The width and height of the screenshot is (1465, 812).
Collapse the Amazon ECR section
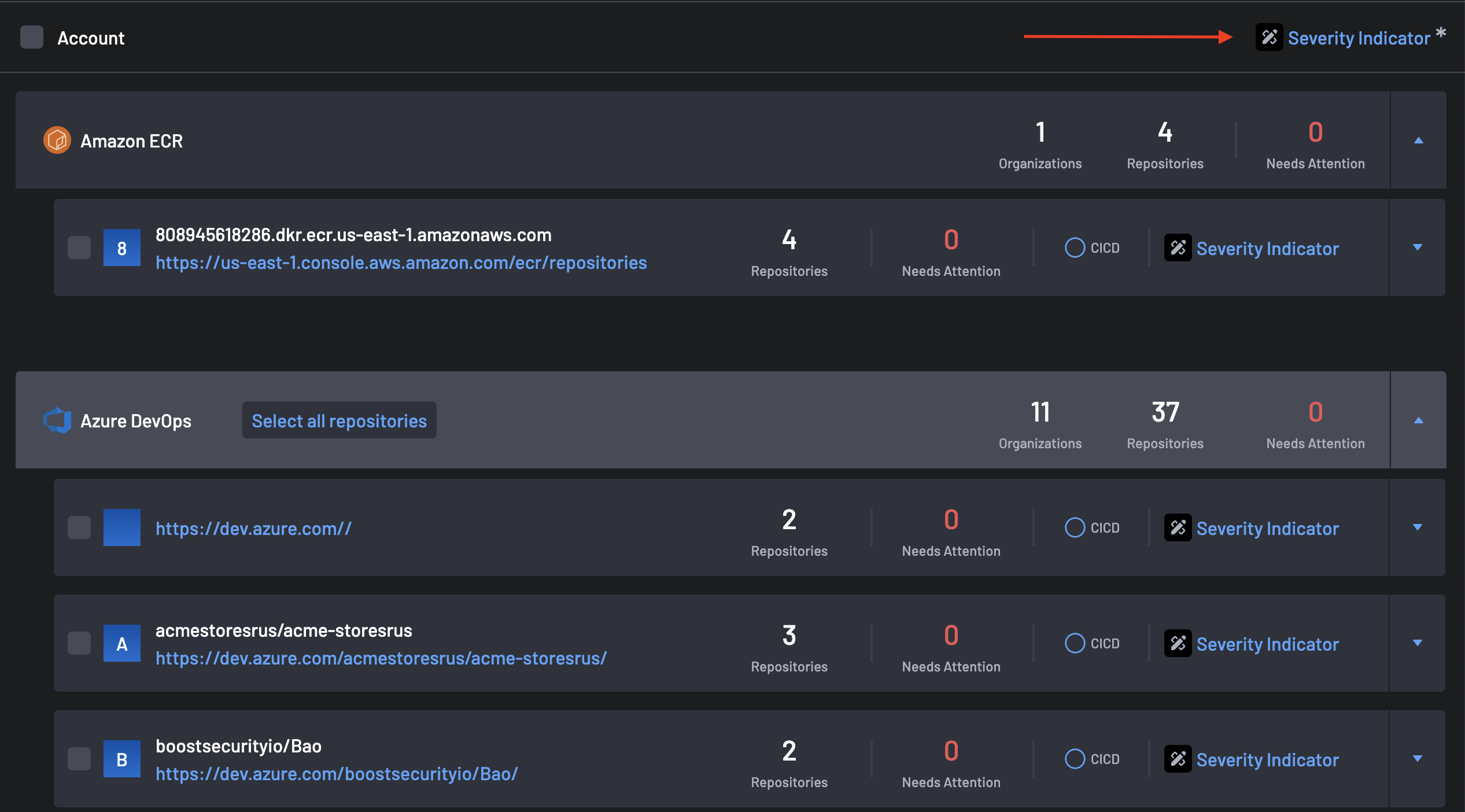[x=1418, y=139]
